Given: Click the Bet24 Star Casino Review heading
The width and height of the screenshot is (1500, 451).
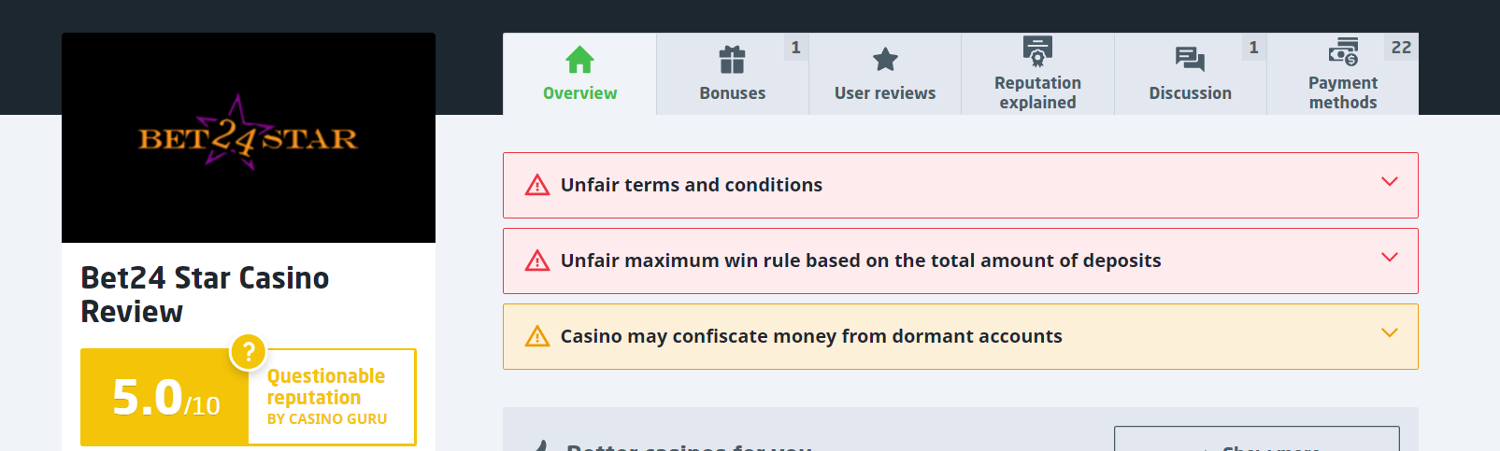Looking at the screenshot, I should 205,294.
